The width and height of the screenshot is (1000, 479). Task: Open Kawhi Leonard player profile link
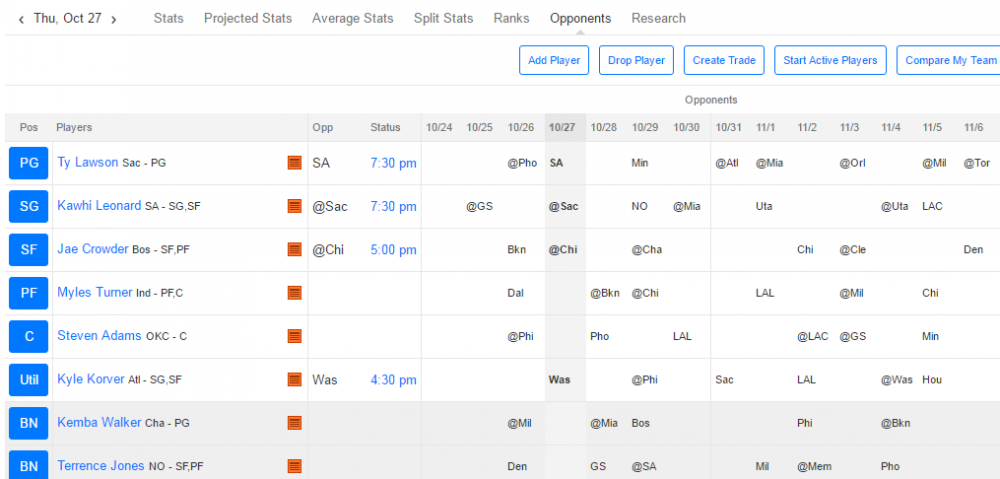[x=99, y=206]
